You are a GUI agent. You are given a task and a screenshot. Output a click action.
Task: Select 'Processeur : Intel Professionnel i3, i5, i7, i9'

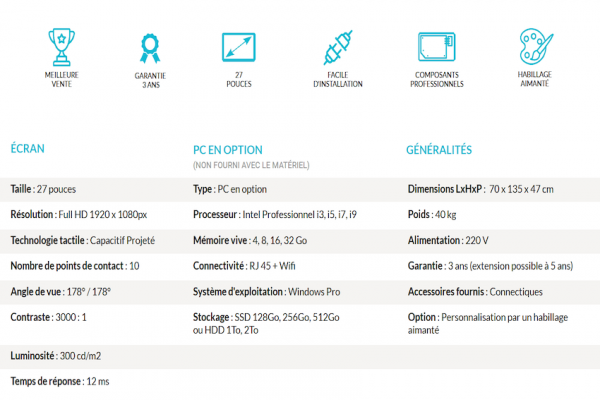pos(275,214)
